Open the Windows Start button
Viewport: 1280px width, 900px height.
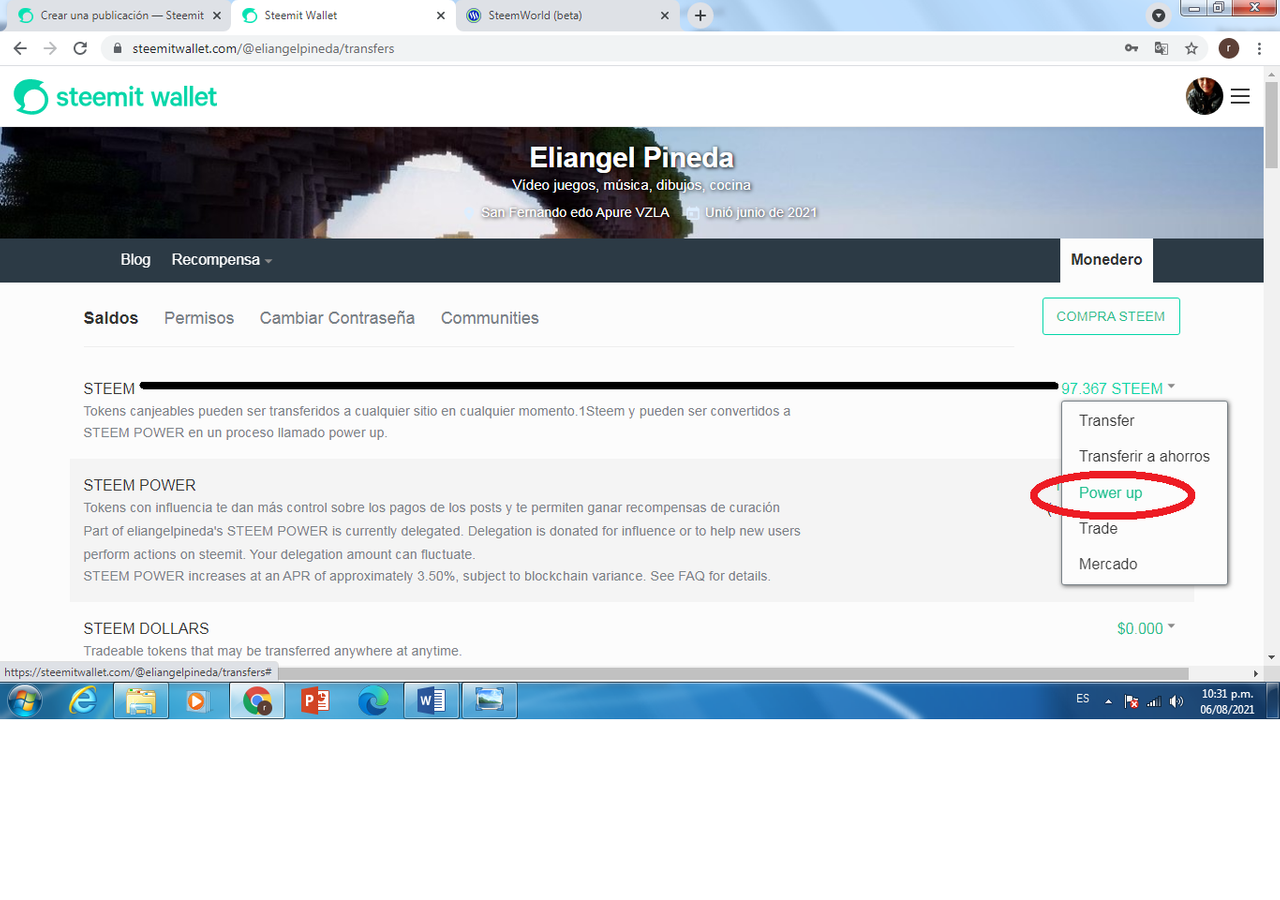(x=25, y=701)
